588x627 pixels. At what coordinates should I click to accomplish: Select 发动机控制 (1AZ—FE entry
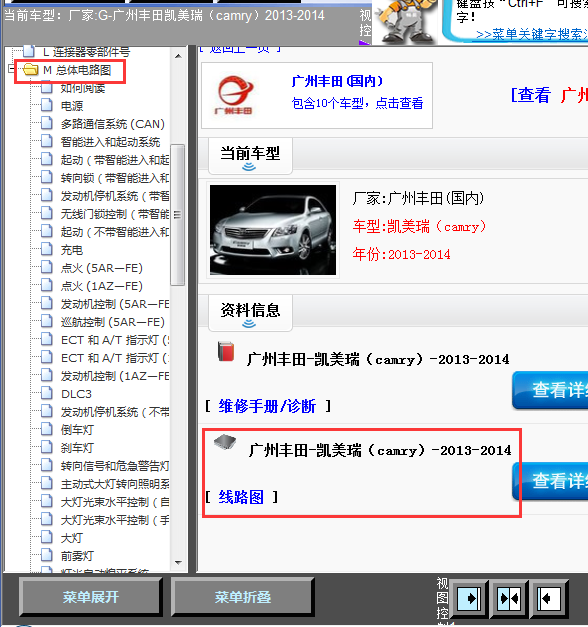[114, 375]
